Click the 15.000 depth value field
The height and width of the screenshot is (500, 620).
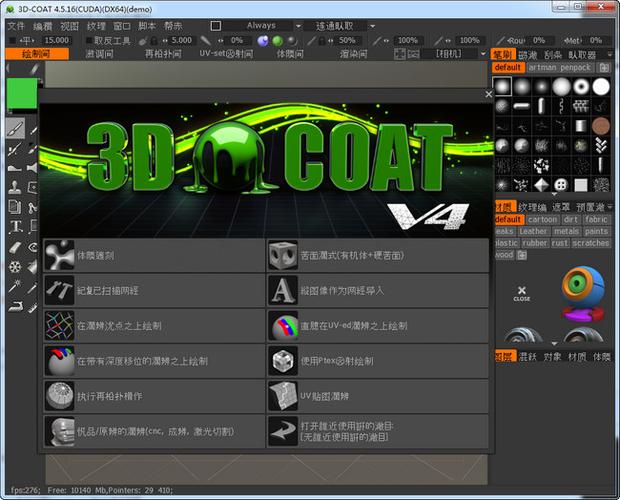pos(57,40)
